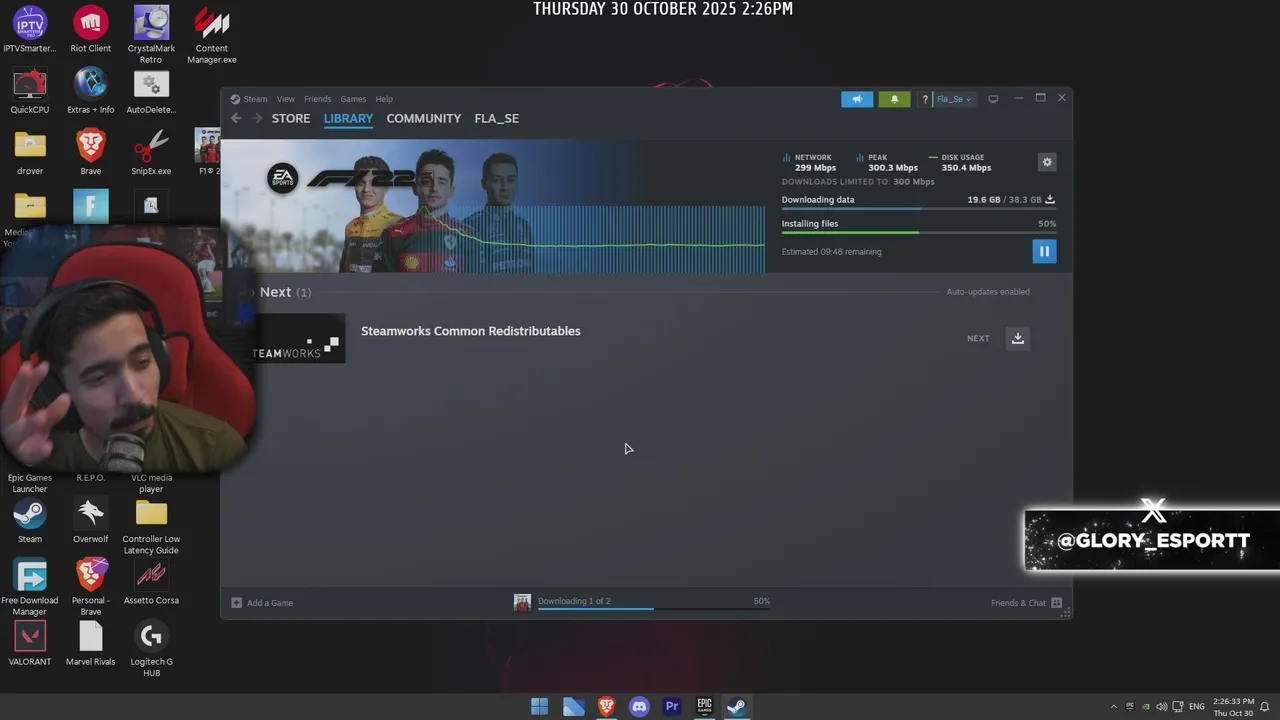Select Assetto Corsa desktop icon
This screenshot has height=720, width=1280.
click(151, 582)
